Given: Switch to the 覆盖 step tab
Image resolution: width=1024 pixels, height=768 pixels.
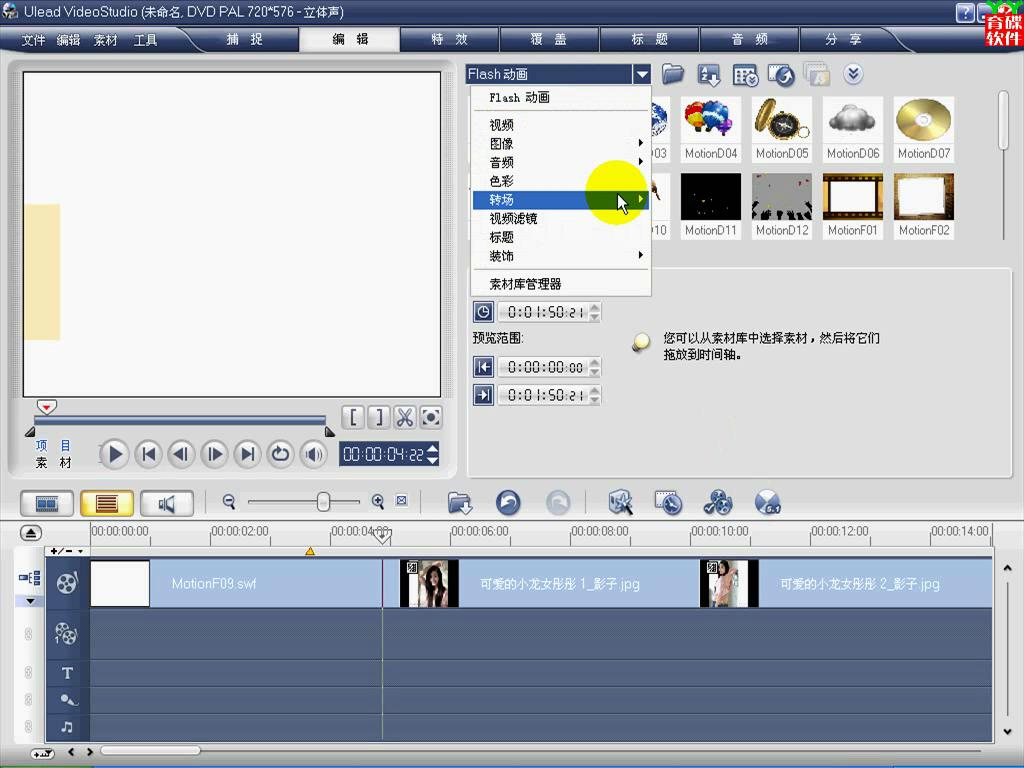Looking at the screenshot, I should click(549, 39).
